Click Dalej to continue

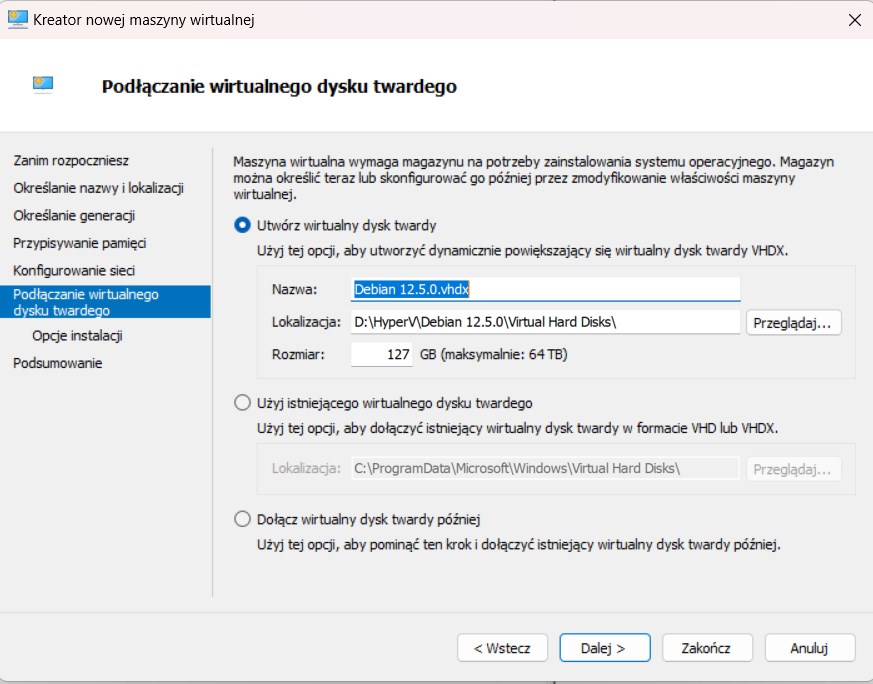pyautogui.click(x=605, y=648)
